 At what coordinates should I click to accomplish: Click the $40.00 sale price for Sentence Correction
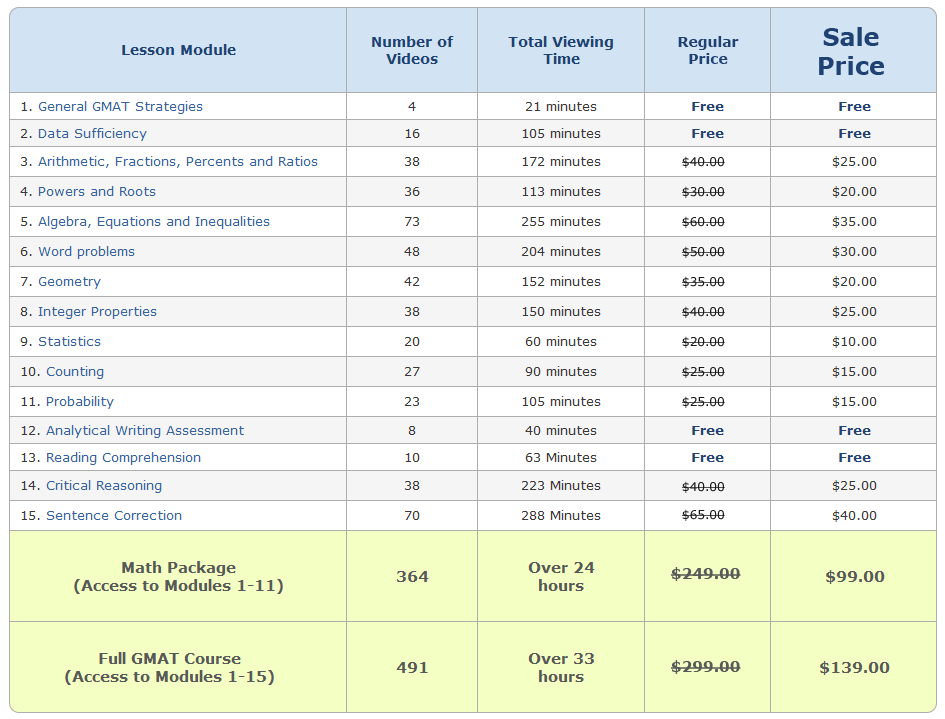855,516
